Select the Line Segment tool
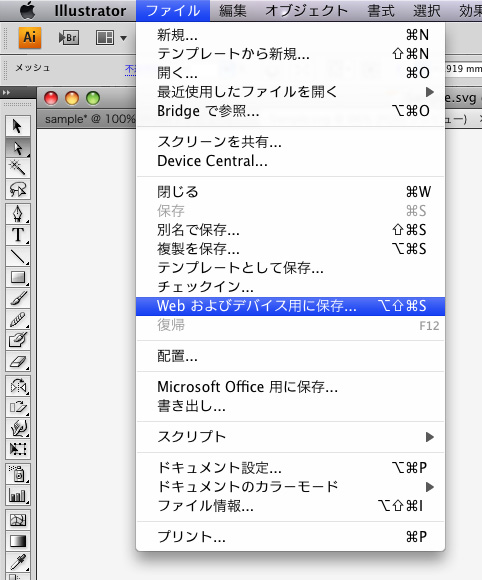 (17, 256)
